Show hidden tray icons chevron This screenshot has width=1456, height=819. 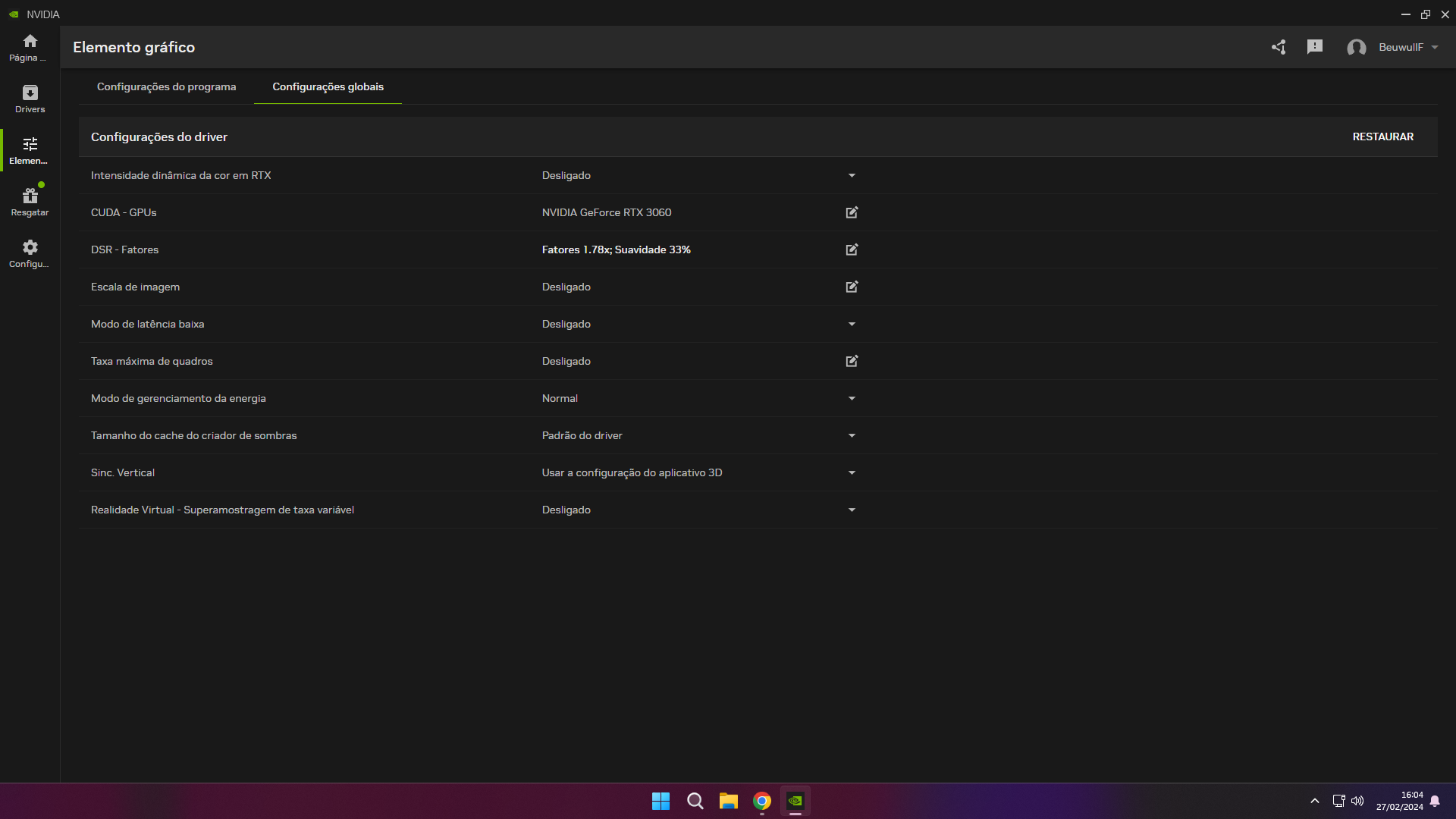pyautogui.click(x=1315, y=801)
